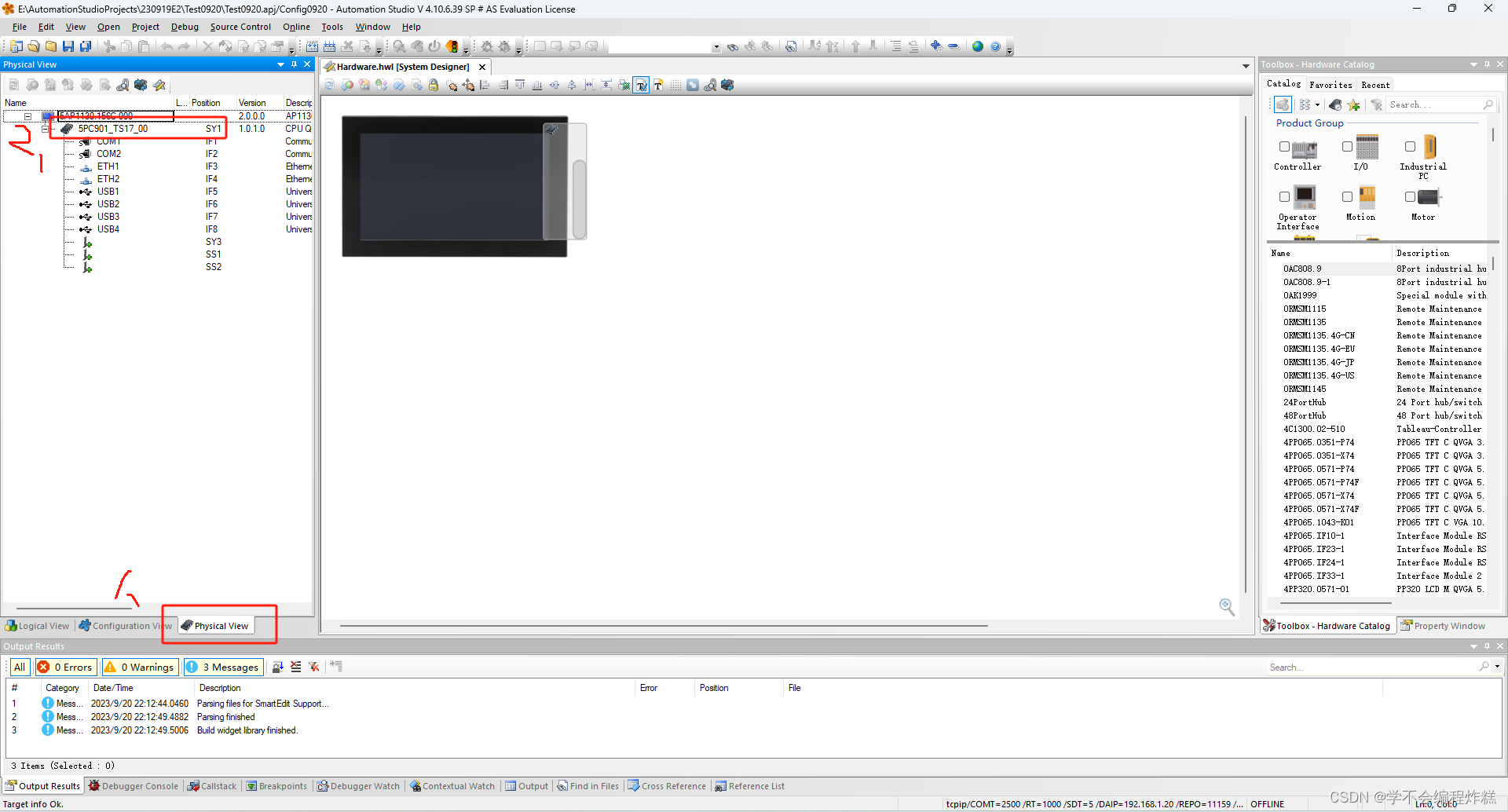Toggle the 0 Errors filter
This screenshot has width=1508, height=812.
point(66,667)
